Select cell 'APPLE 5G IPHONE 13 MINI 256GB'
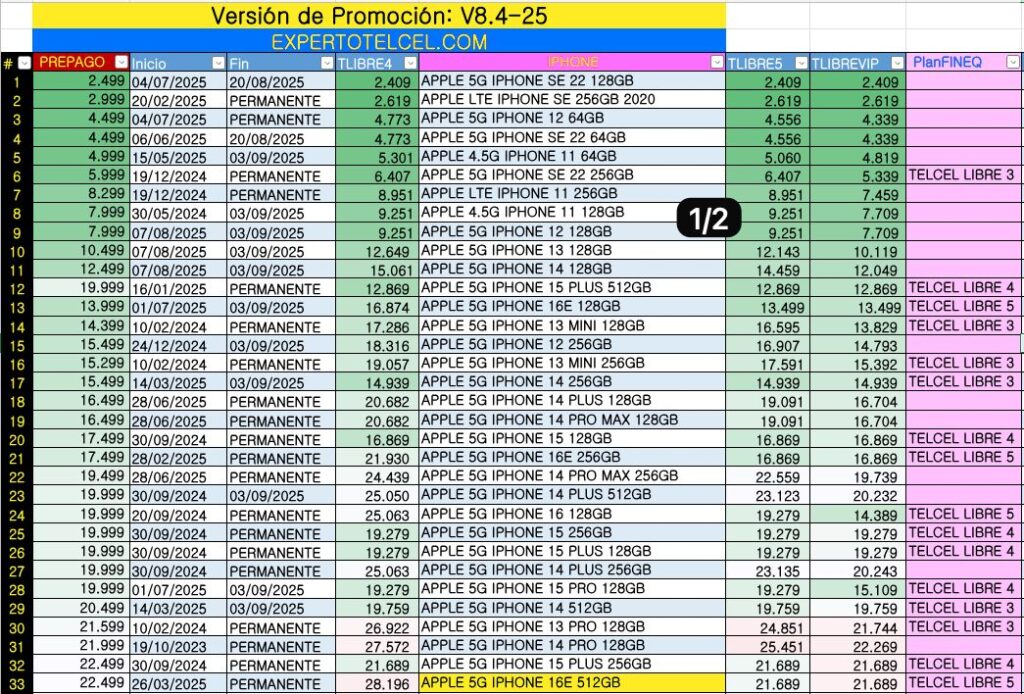Viewport: 1024px width, 694px height. 572,364
